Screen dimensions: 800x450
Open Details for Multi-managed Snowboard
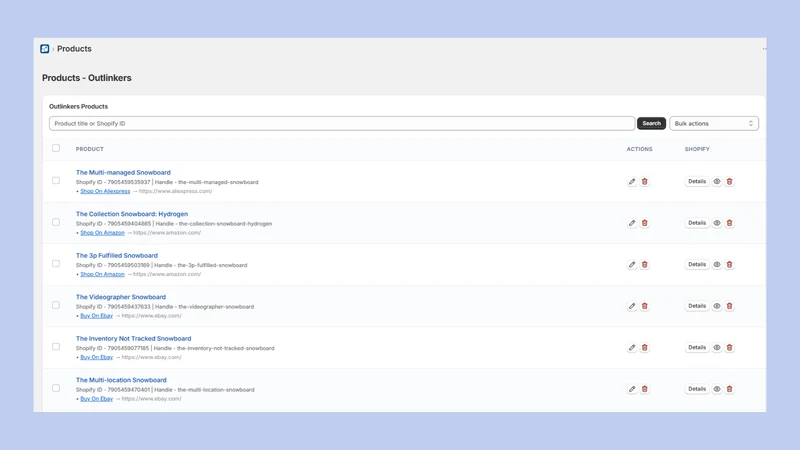point(697,182)
